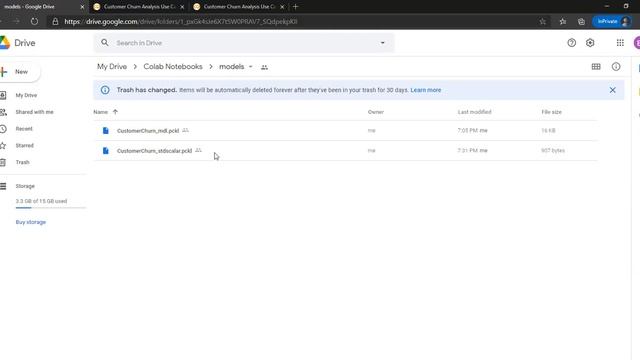This screenshot has width=640, height=360.
Task: Open Shared with me in sidebar
Action: [34, 112]
